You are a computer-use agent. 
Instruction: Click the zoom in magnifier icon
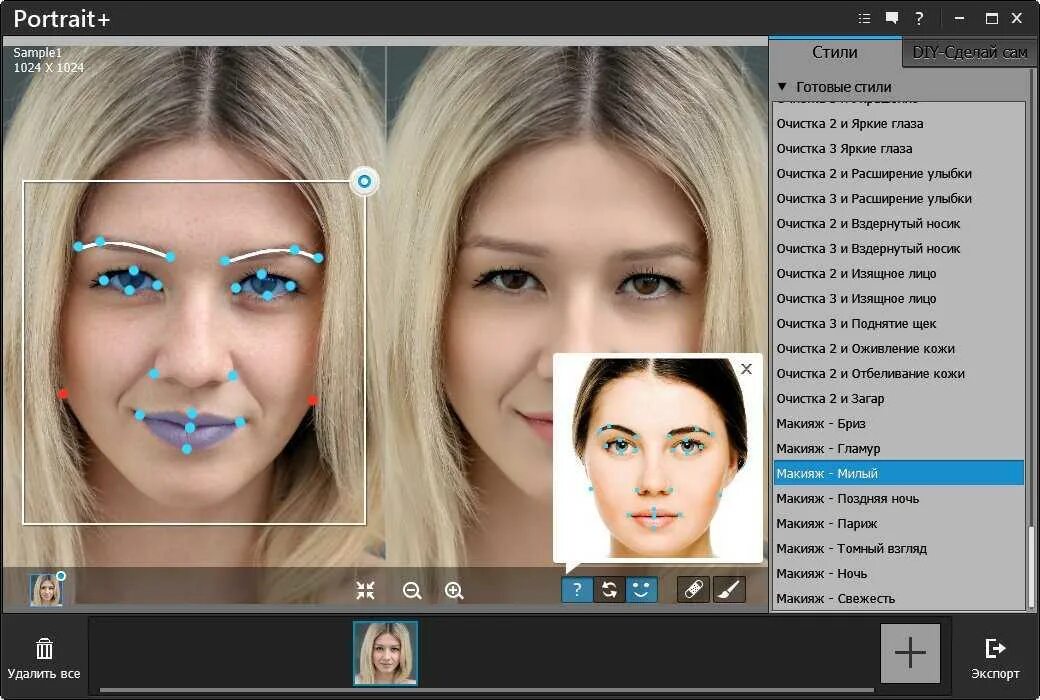[x=454, y=590]
